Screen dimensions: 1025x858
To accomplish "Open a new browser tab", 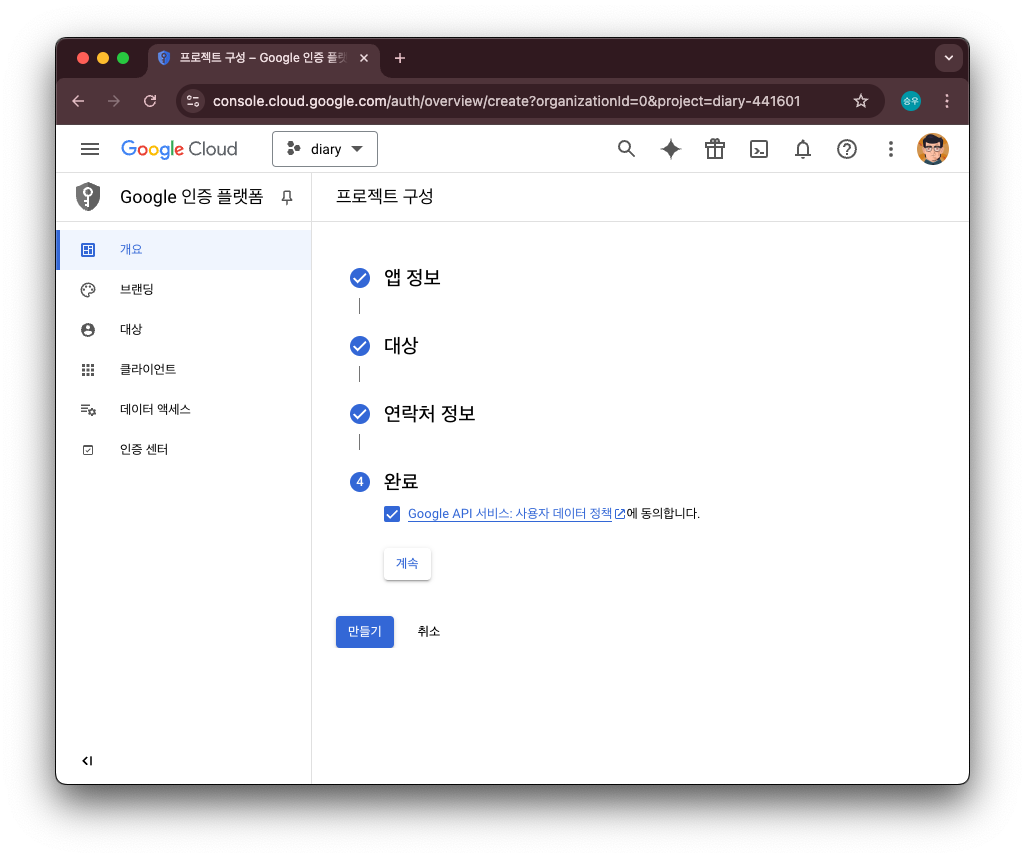I will [x=400, y=58].
